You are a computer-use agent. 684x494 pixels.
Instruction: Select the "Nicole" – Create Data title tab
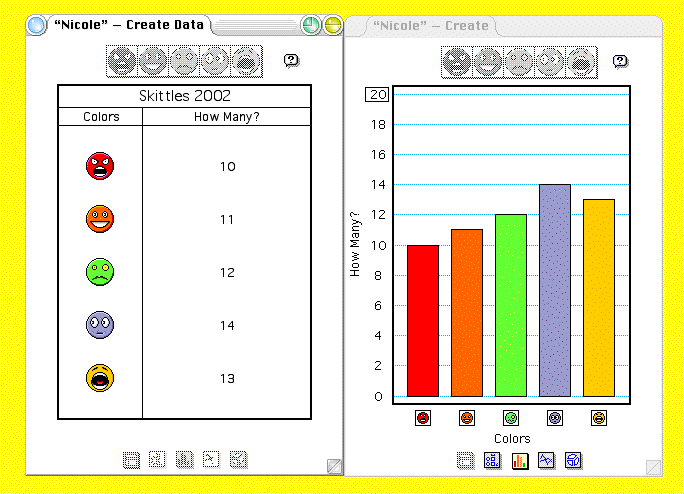coord(129,25)
